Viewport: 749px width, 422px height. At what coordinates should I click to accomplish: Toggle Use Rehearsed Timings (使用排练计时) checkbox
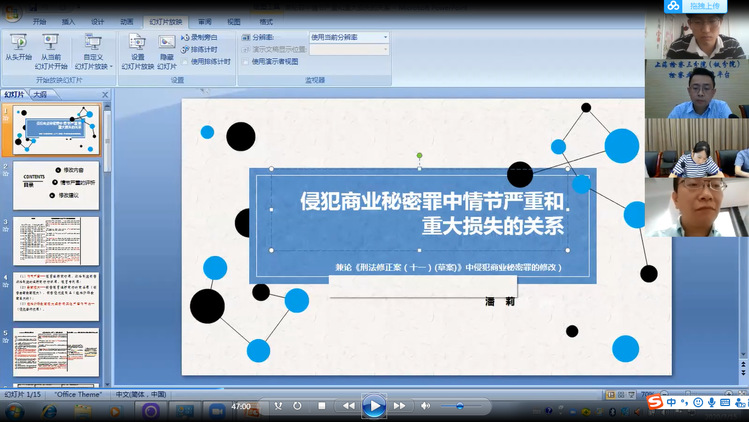pos(186,61)
